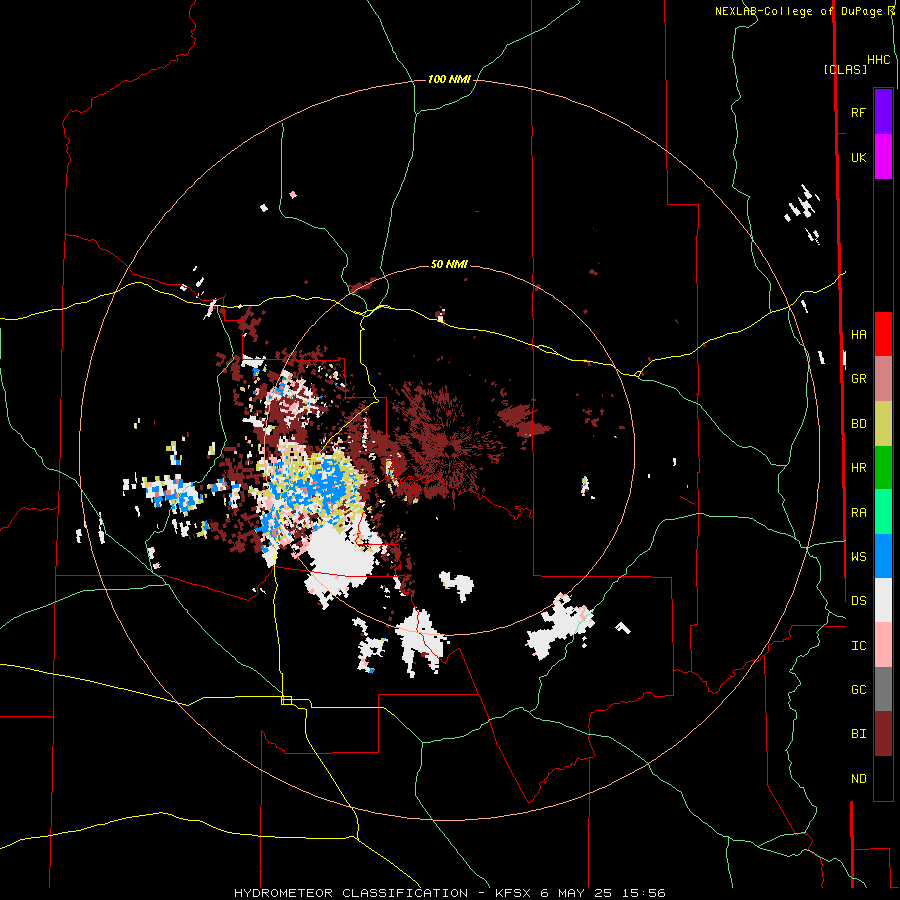This screenshot has width=900, height=900.
Task: Click the 6 MAY 25 date stamp
Action: 576,893
